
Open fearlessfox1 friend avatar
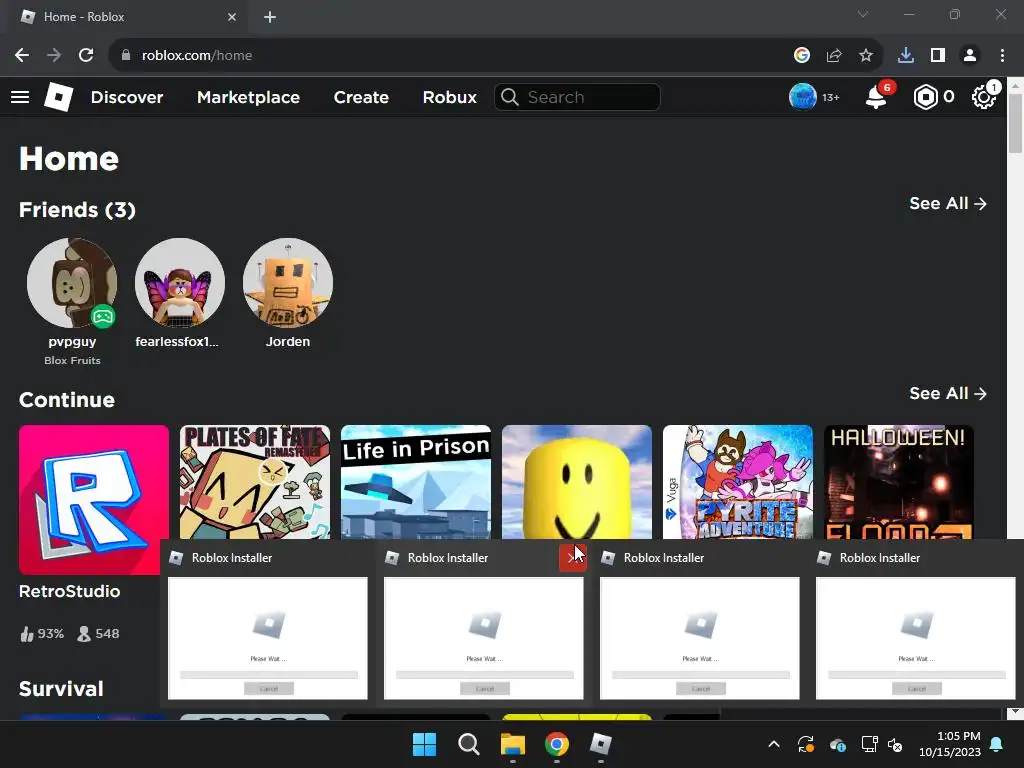(180, 282)
